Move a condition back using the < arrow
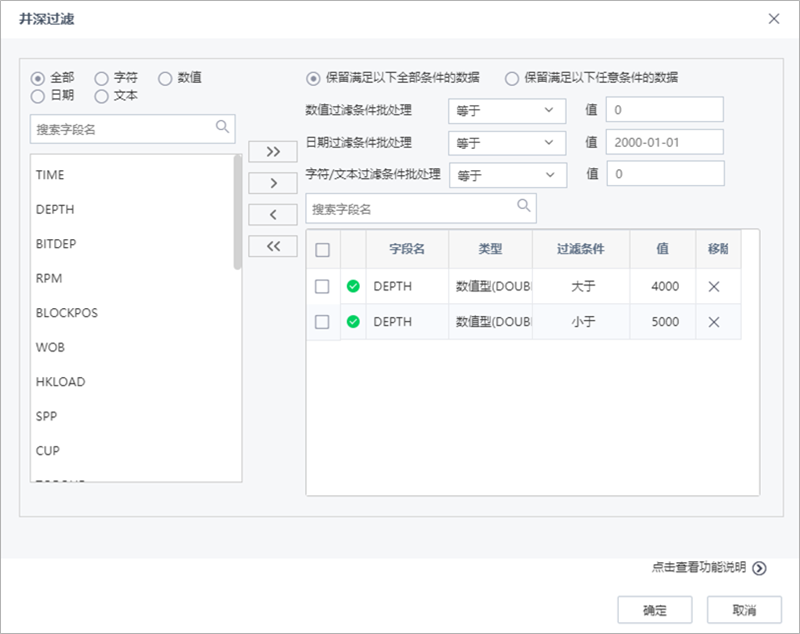Image resolution: width=800 pixels, height=634 pixels. 272,215
